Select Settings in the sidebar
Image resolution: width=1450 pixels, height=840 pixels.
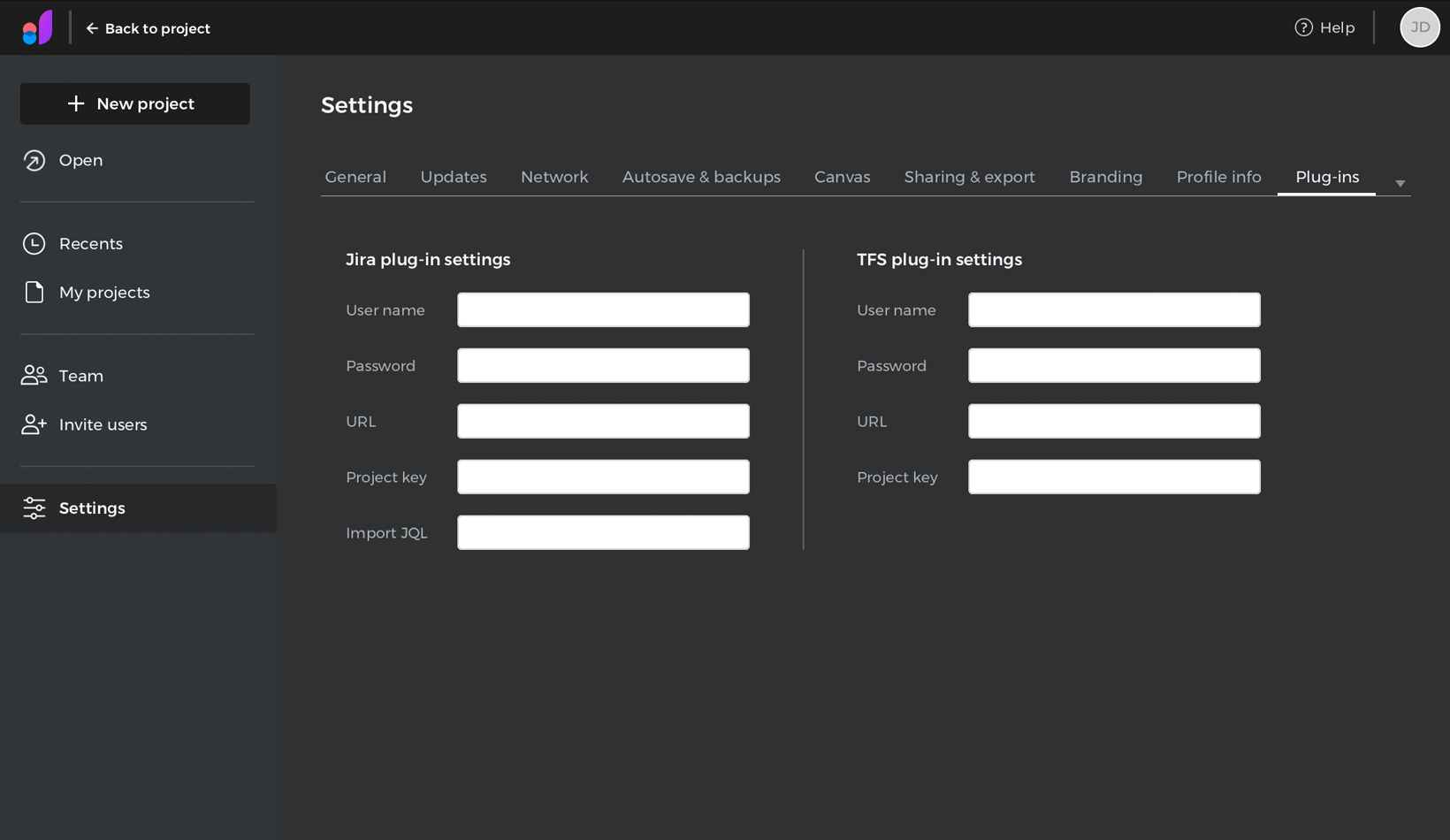(138, 508)
